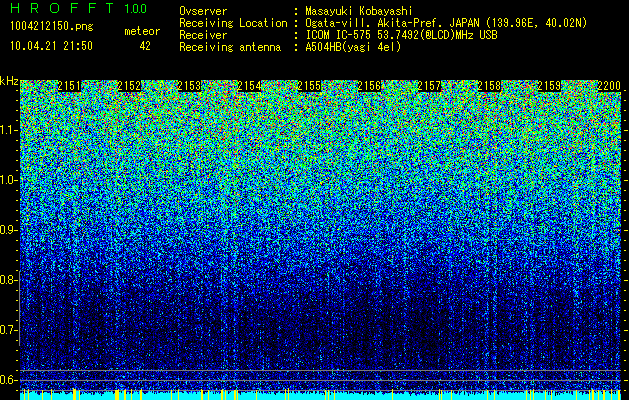Click the Receiving antenna label
Image resolution: width=629 pixels, height=400 pixels.
(x=230, y=47)
